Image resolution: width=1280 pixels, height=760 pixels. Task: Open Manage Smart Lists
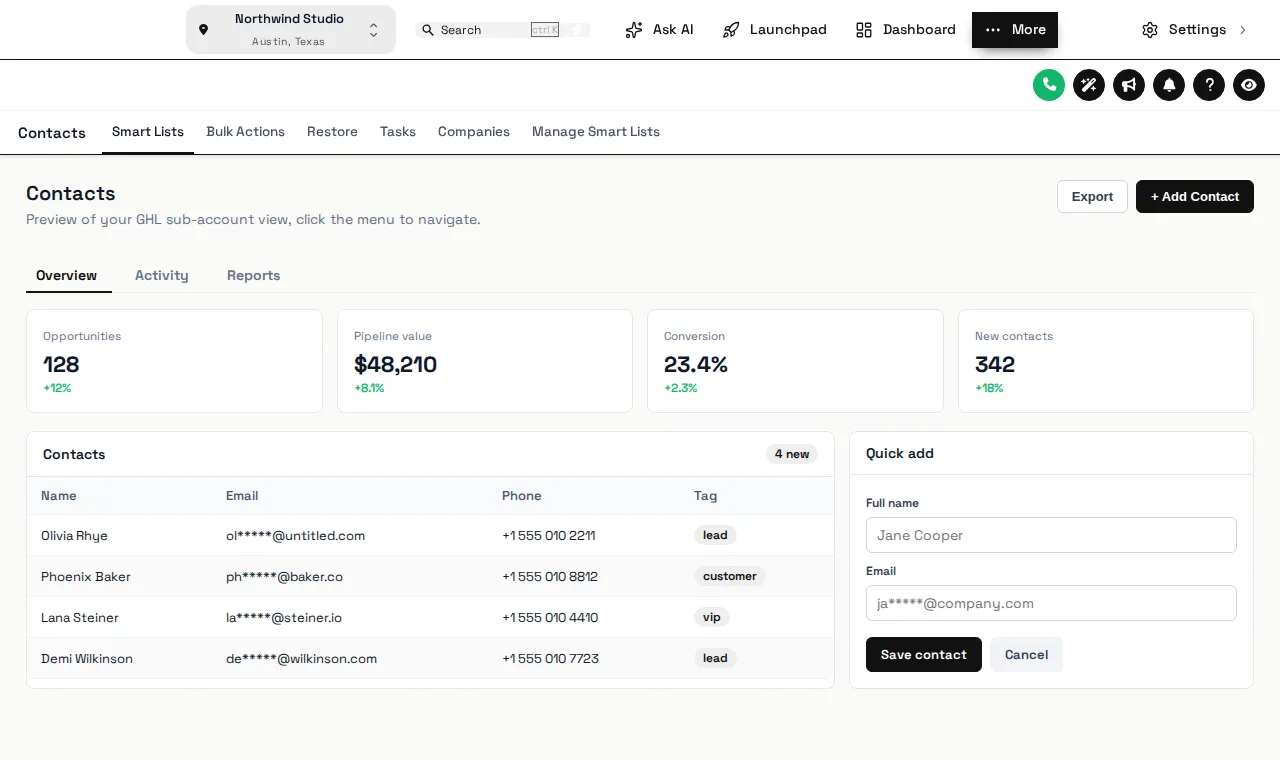596,132
